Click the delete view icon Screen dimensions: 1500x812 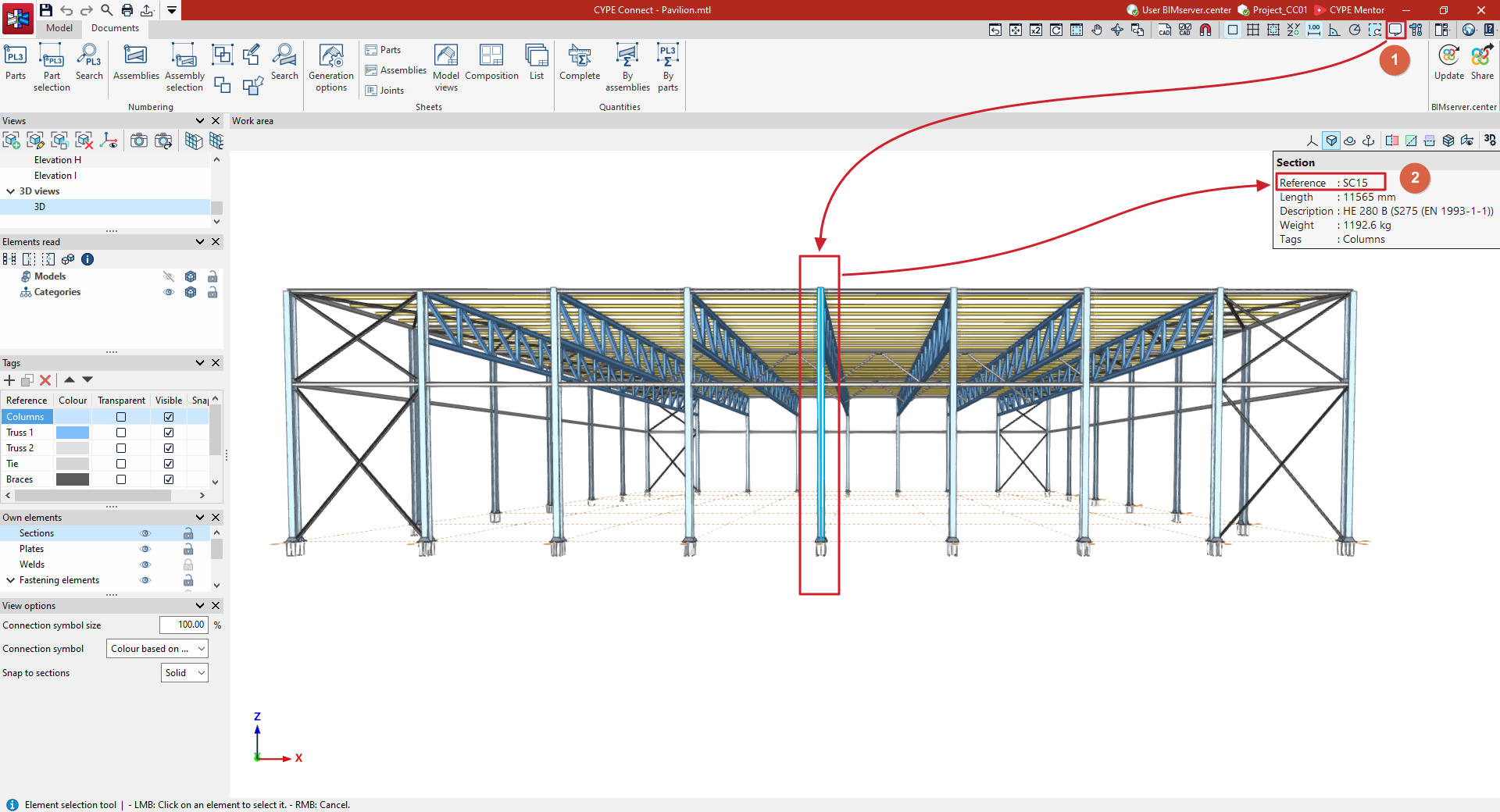pyautogui.click(x=84, y=141)
